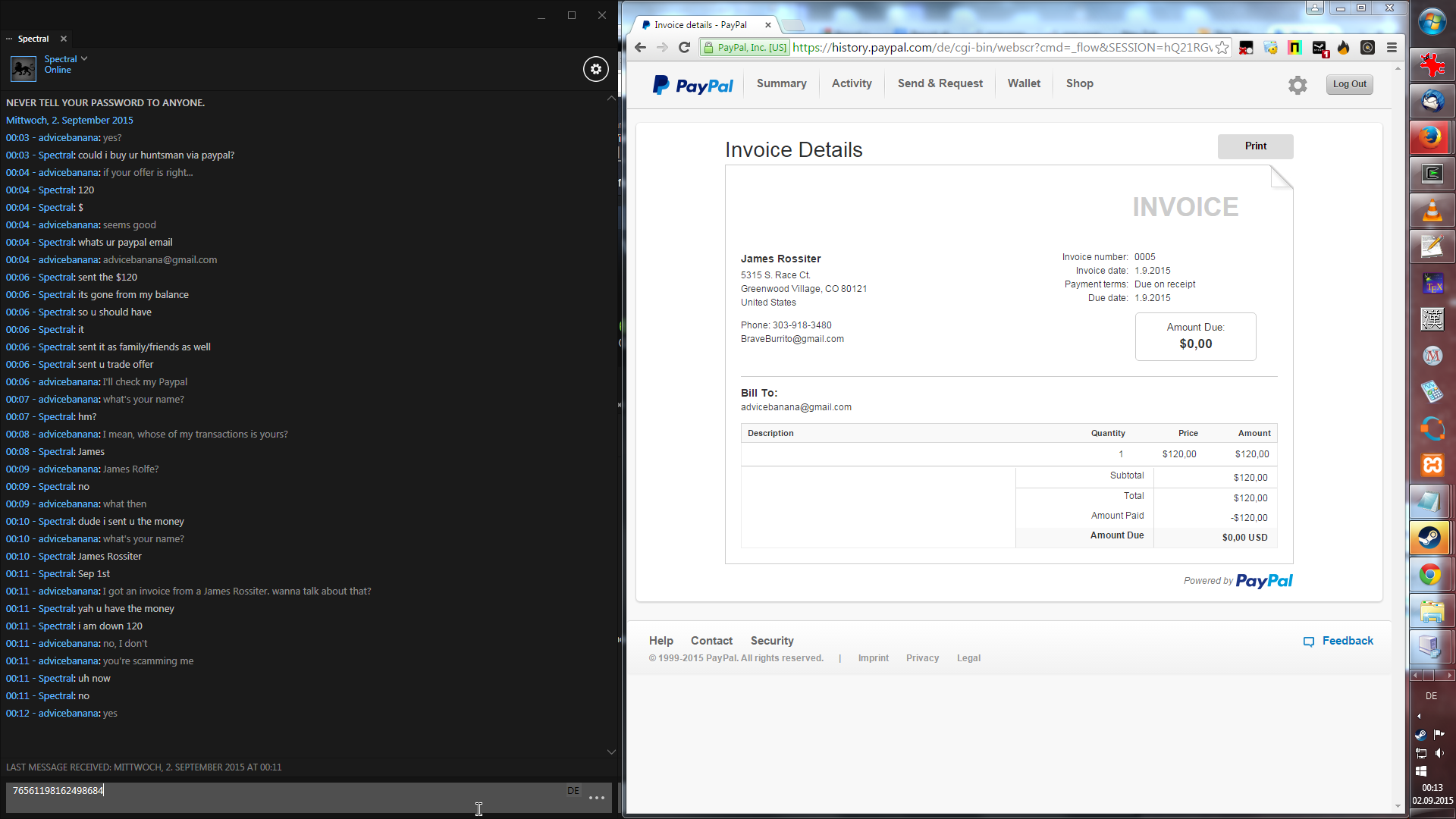Viewport: 1456px width, 819px height.
Task: Go to the Wallet menu item
Action: (1023, 83)
